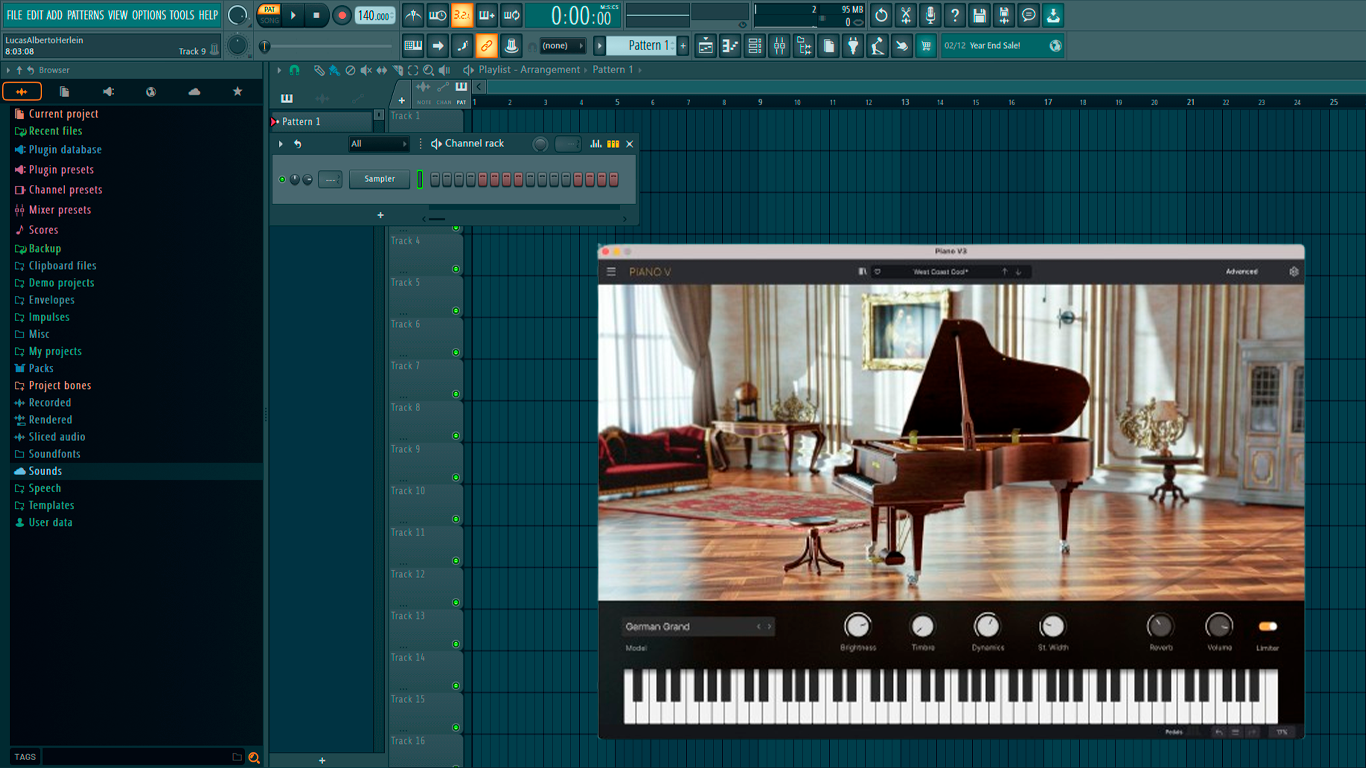Toggle the Limiter switch in Piano V
Viewport: 1366px width, 768px height.
click(1268, 627)
